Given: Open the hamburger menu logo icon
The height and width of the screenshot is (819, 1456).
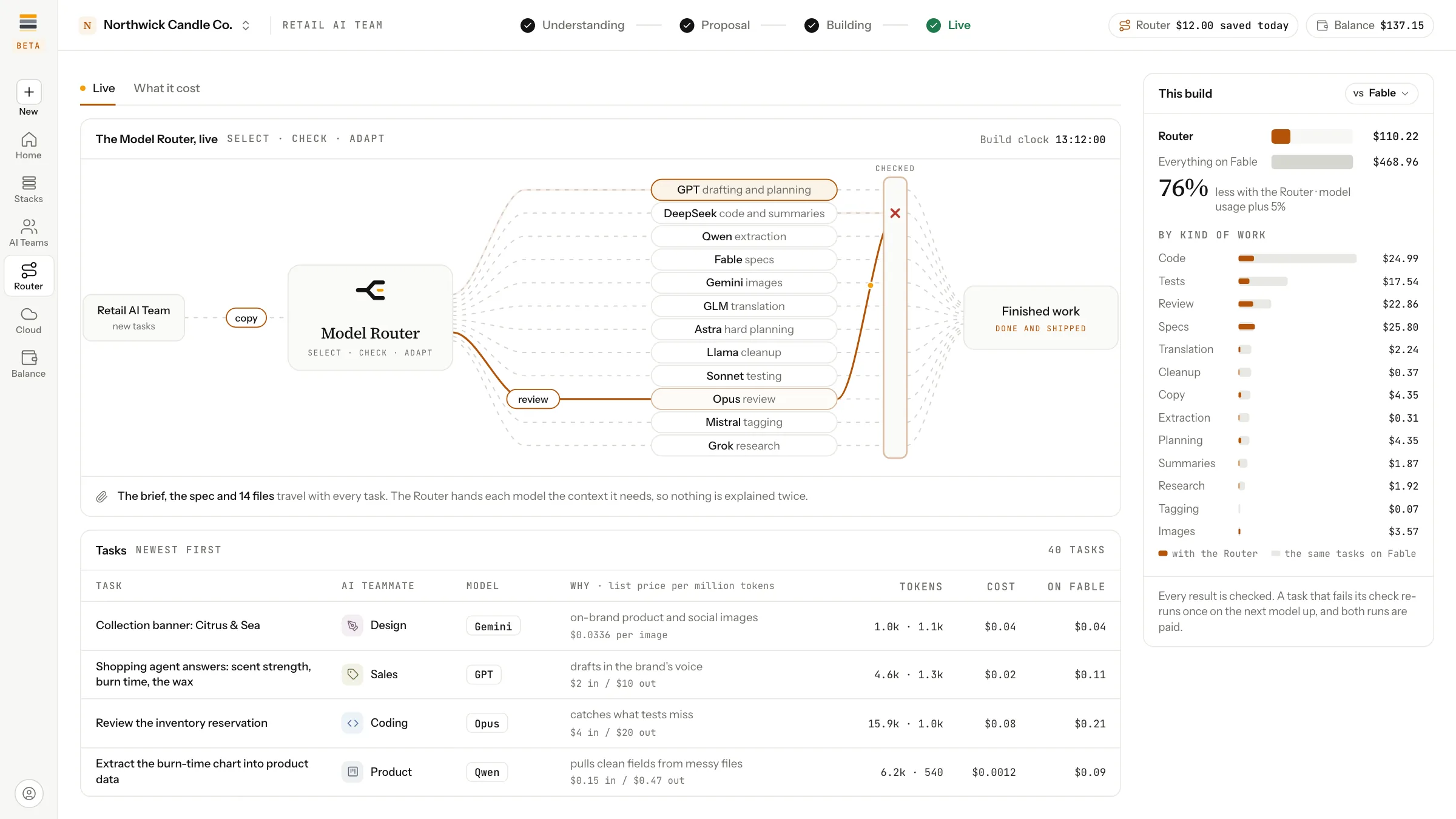Looking at the screenshot, I should [x=29, y=23].
